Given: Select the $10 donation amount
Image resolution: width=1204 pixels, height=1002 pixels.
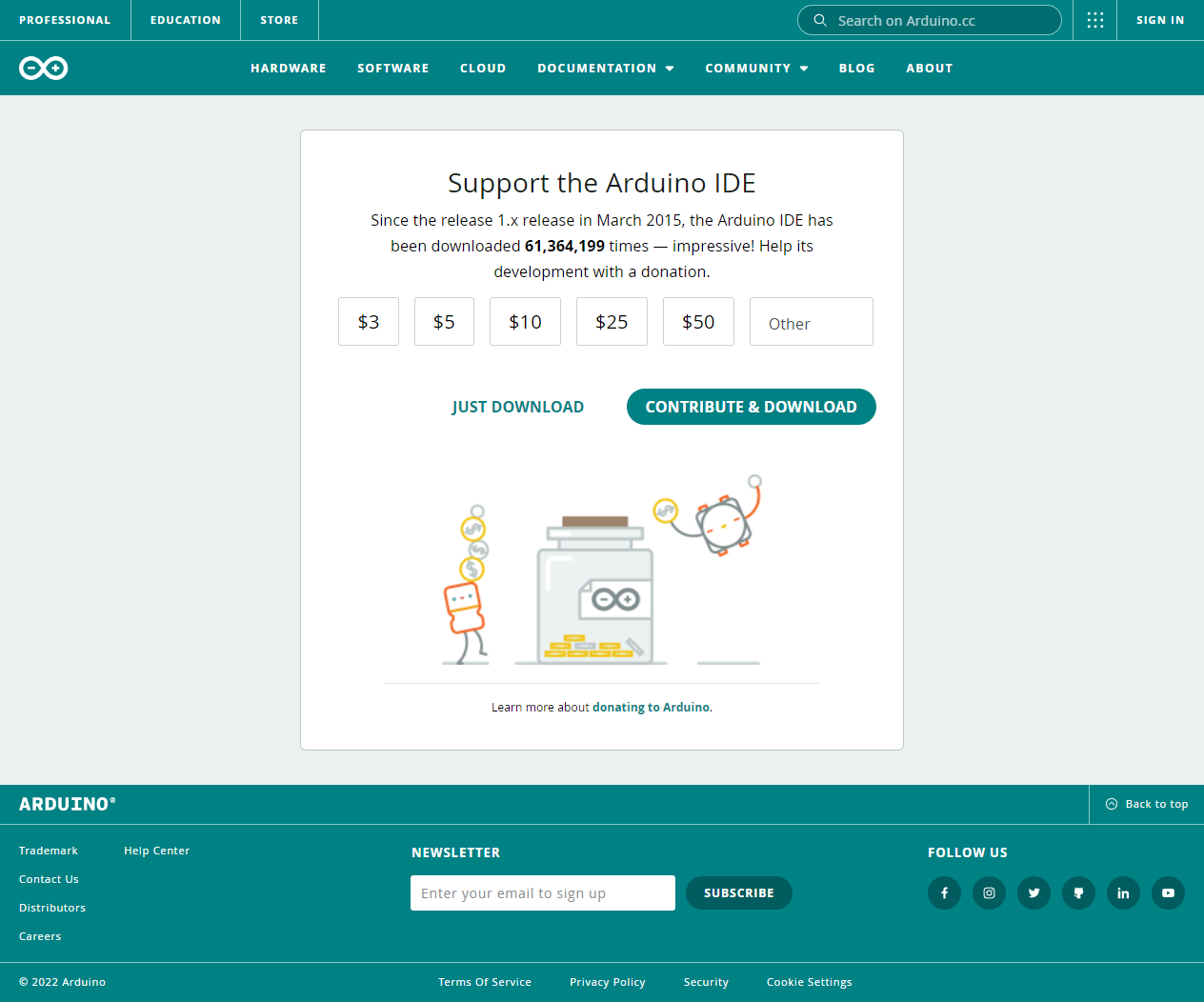Looking at the screenshot, I should point(525,321).
